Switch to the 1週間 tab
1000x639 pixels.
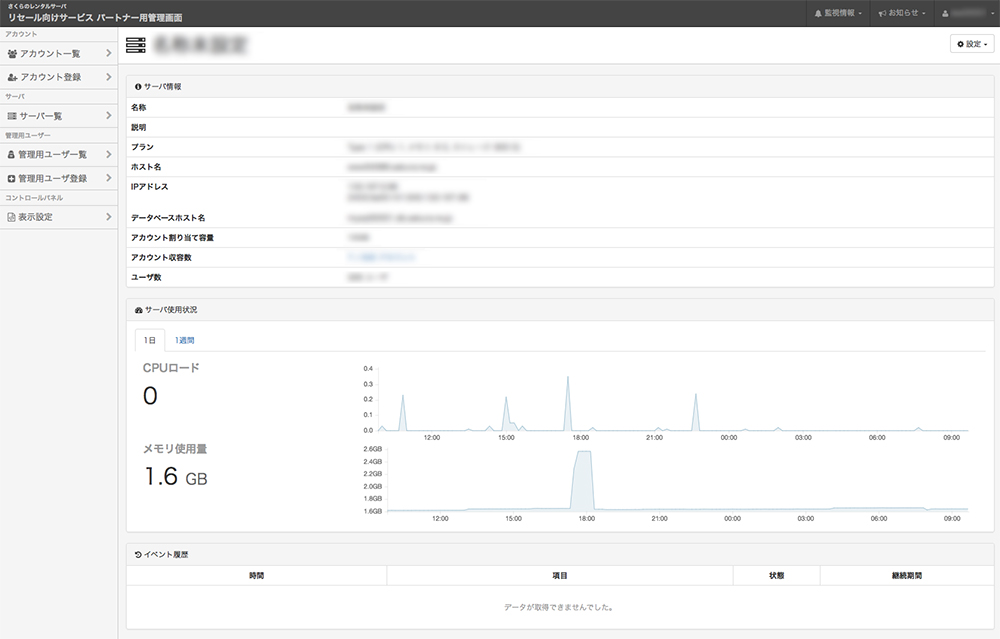click(185, 341)
